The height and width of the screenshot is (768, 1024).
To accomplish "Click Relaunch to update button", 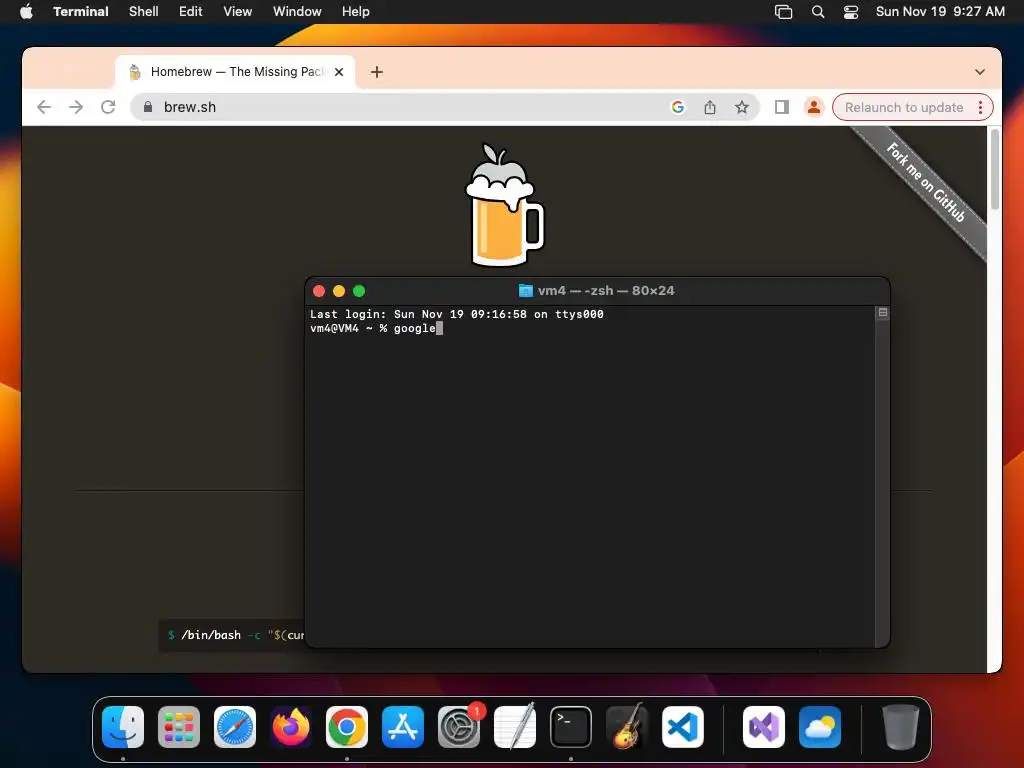I will pos(904,107).
